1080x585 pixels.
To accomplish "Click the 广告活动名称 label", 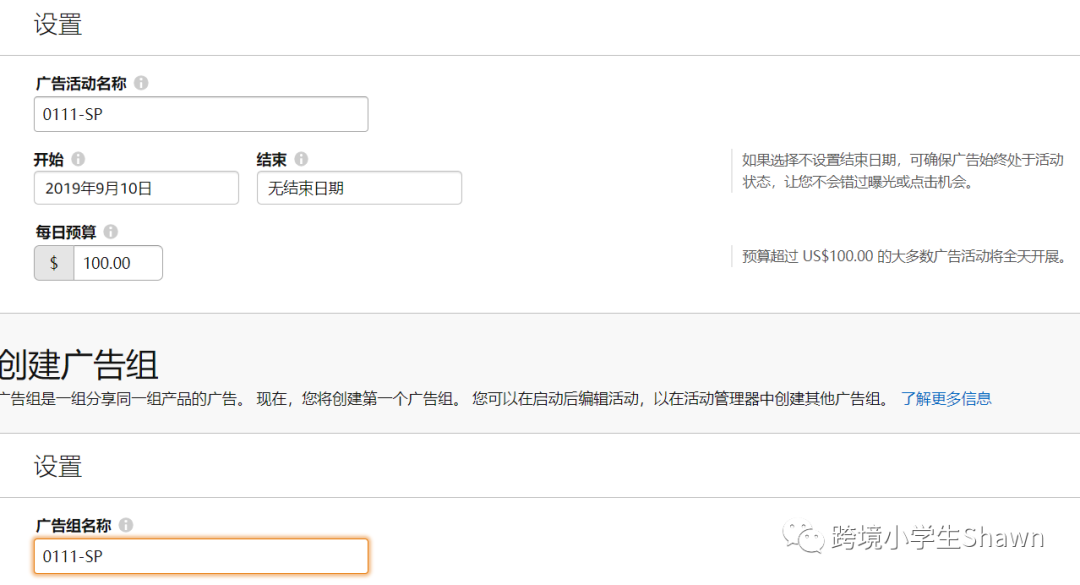I will pyautogui.click(x=81, y=84).
